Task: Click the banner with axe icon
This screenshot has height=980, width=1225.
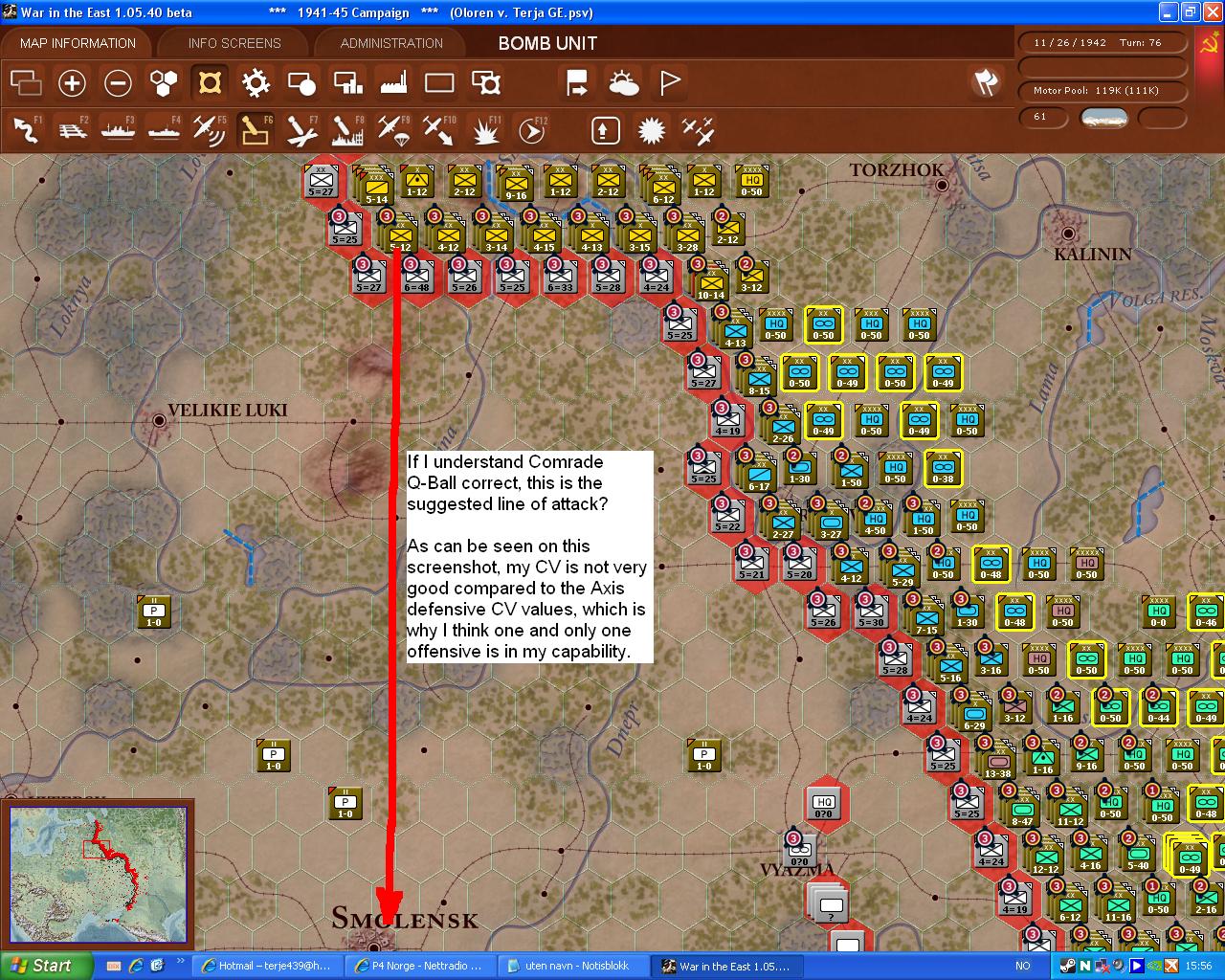Action: click(x=987, y=83)
